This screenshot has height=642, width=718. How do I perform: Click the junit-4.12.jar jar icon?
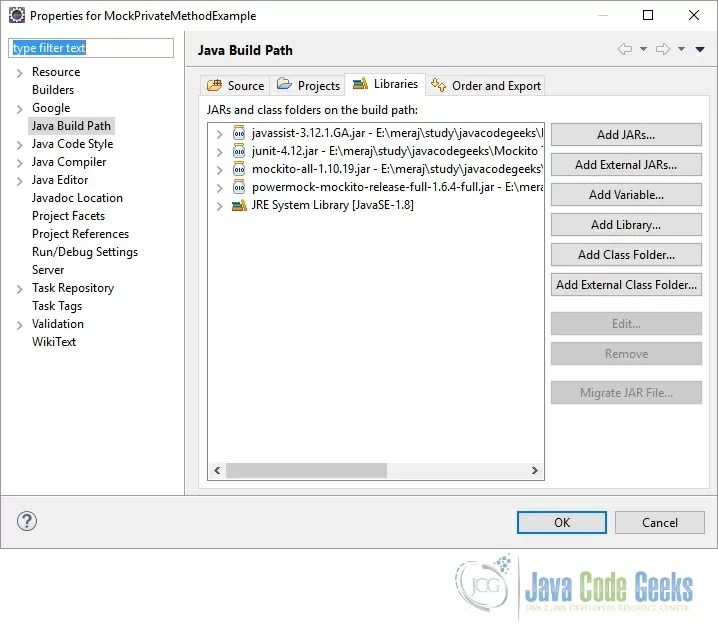pyautogui.click(x=239, y=151)
